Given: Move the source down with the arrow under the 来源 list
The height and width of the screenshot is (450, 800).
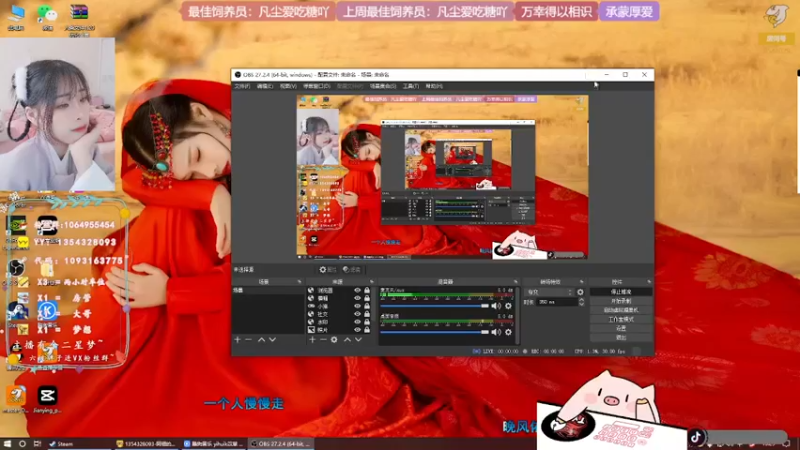Looking at the screenshot, I should coord(359,340).
